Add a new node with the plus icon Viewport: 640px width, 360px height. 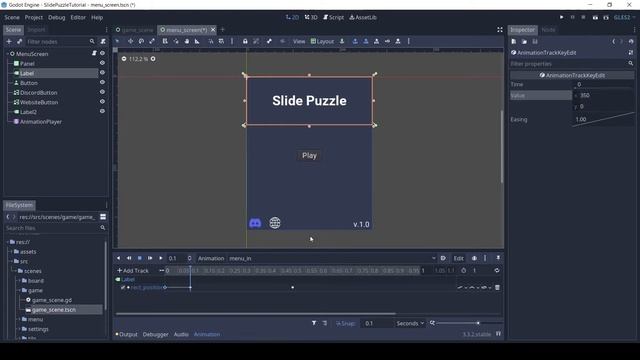(x=9, y=42)
